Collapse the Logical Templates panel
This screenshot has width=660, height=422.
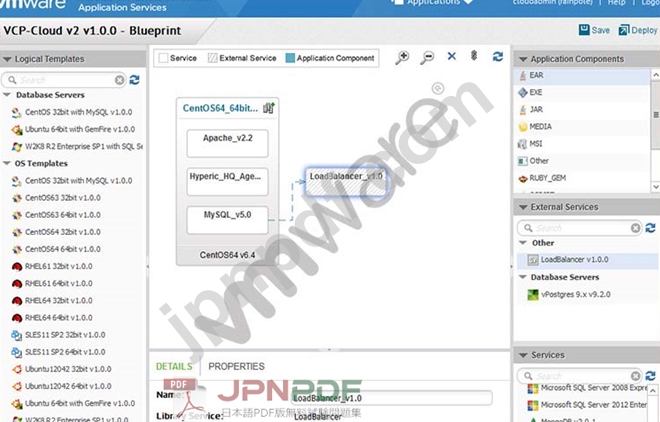coord(7,59)
